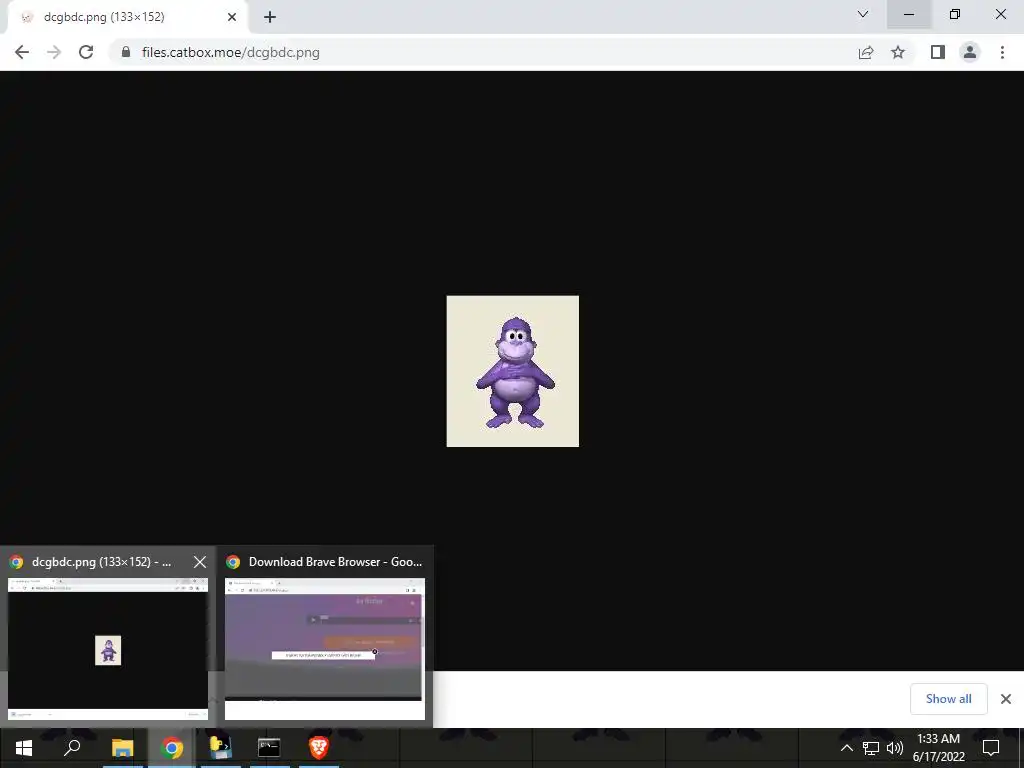Viewport: 1024px width, 768px height.
Task: Go back to the previous page
Action: [22, 52]
